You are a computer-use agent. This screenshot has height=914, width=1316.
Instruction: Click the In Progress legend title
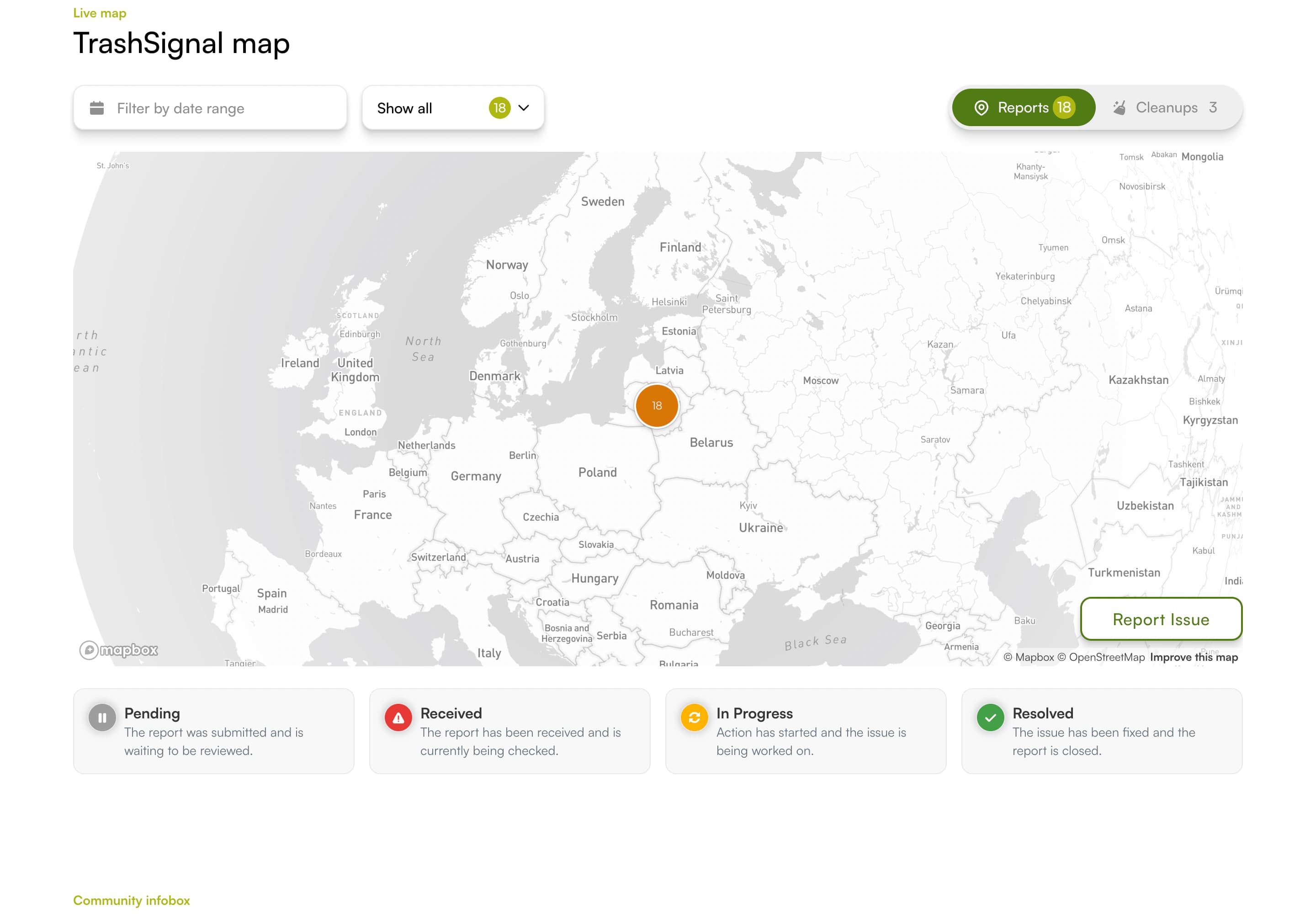[x=754, y=713]
